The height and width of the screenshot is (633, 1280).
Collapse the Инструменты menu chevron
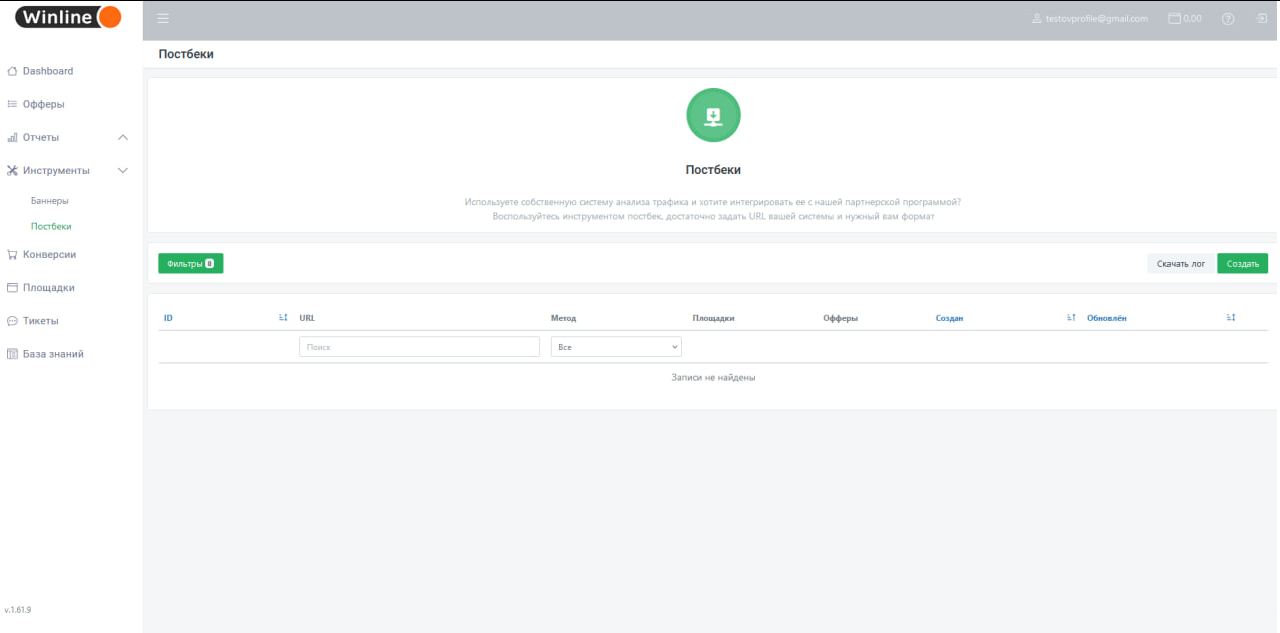(123, 171)
